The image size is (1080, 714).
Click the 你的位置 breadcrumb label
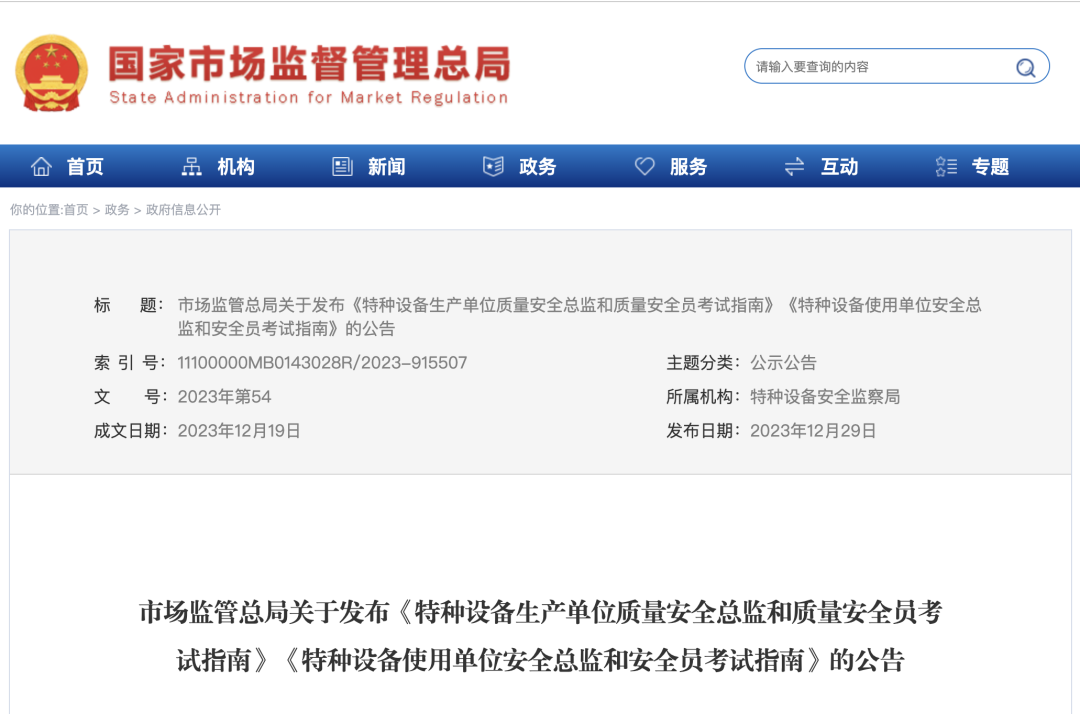point(35,210)
